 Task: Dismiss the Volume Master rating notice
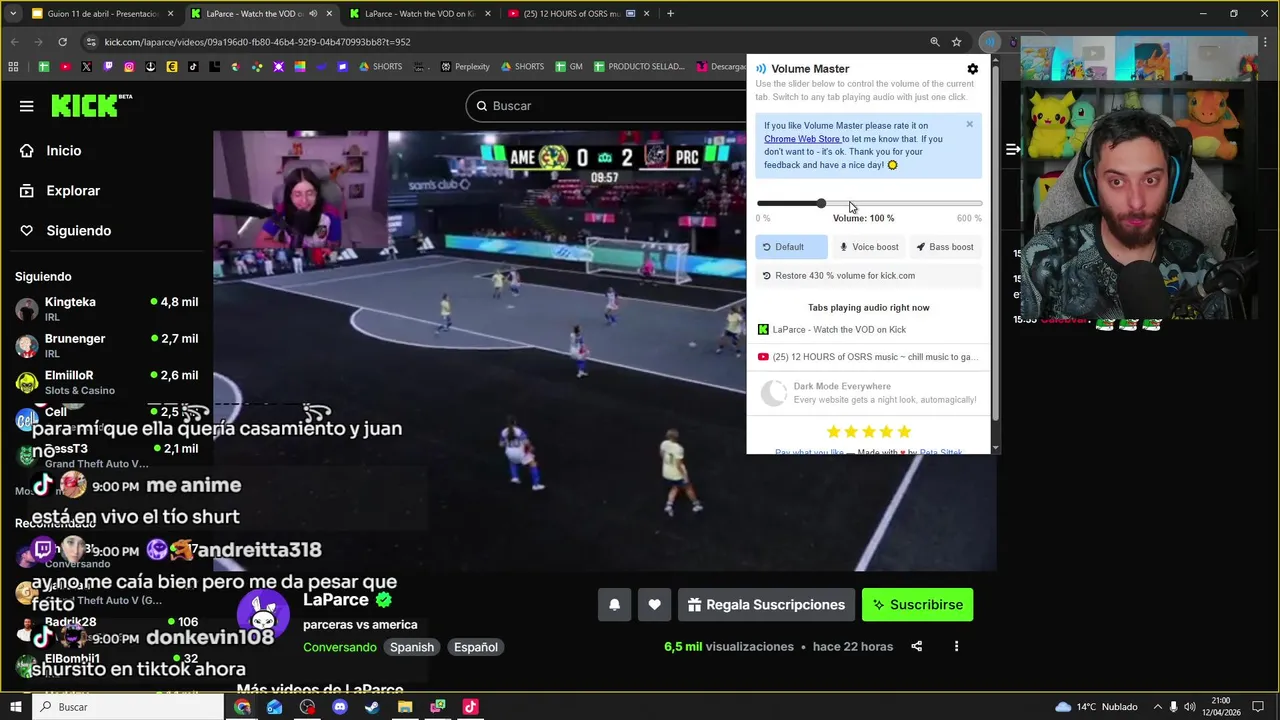(x=969, y=124)
